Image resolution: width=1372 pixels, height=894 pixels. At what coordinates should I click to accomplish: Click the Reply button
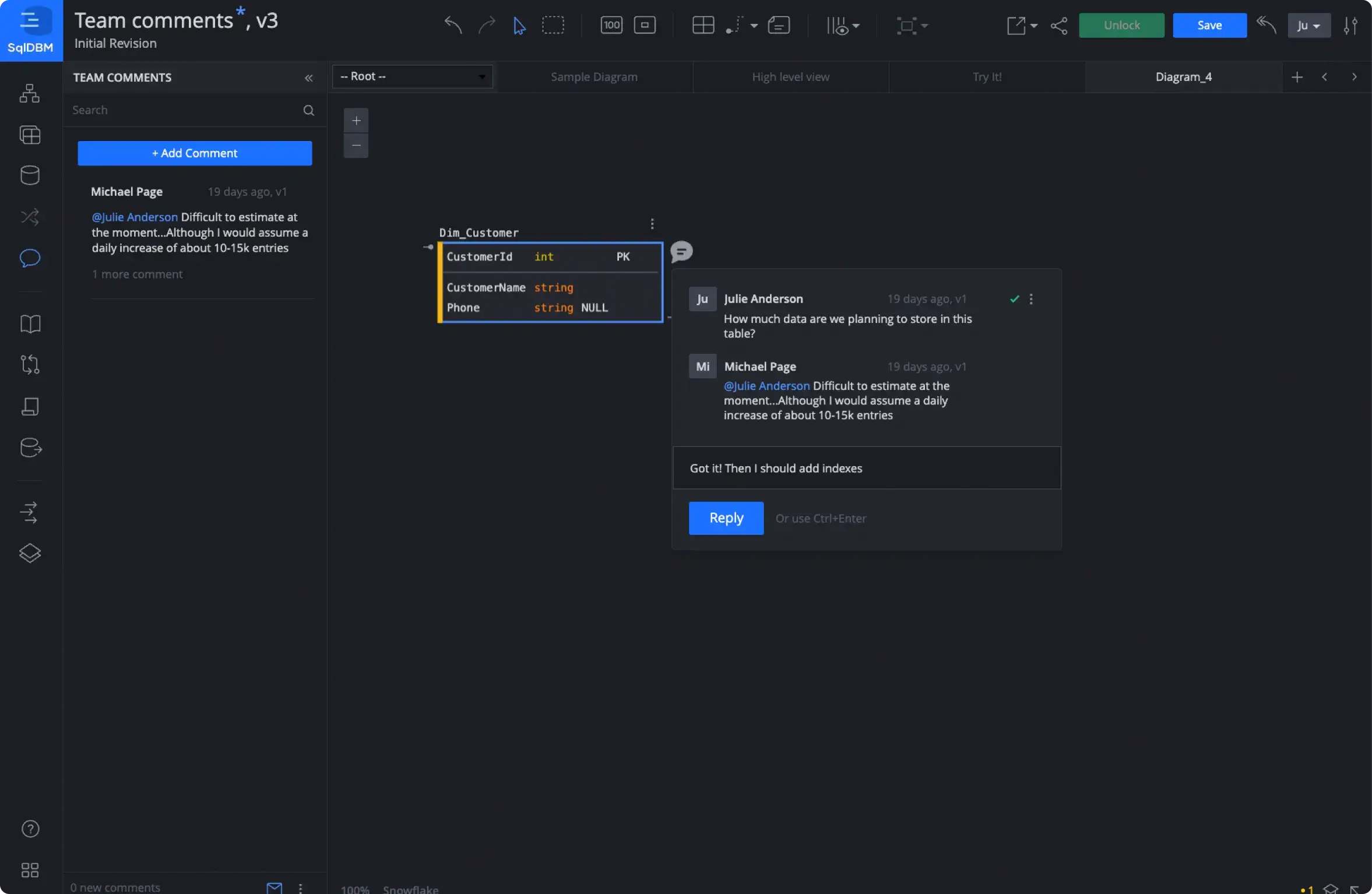pos(726,518)
